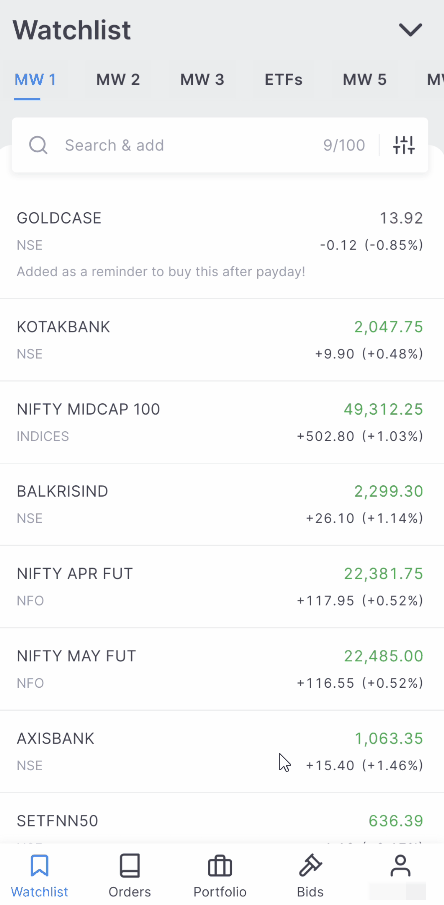Image resolution: width=444 pixels, height=905 pixels.
Task: Switch to the MW 2 tab
Action: [x=118, y=80]
